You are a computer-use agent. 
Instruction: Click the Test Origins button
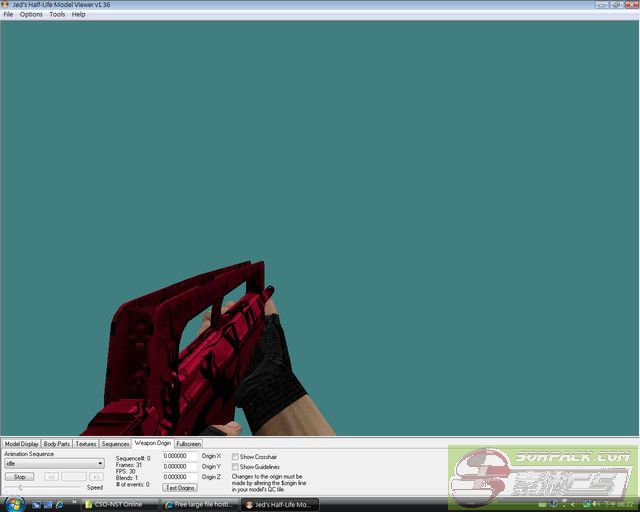180,488
